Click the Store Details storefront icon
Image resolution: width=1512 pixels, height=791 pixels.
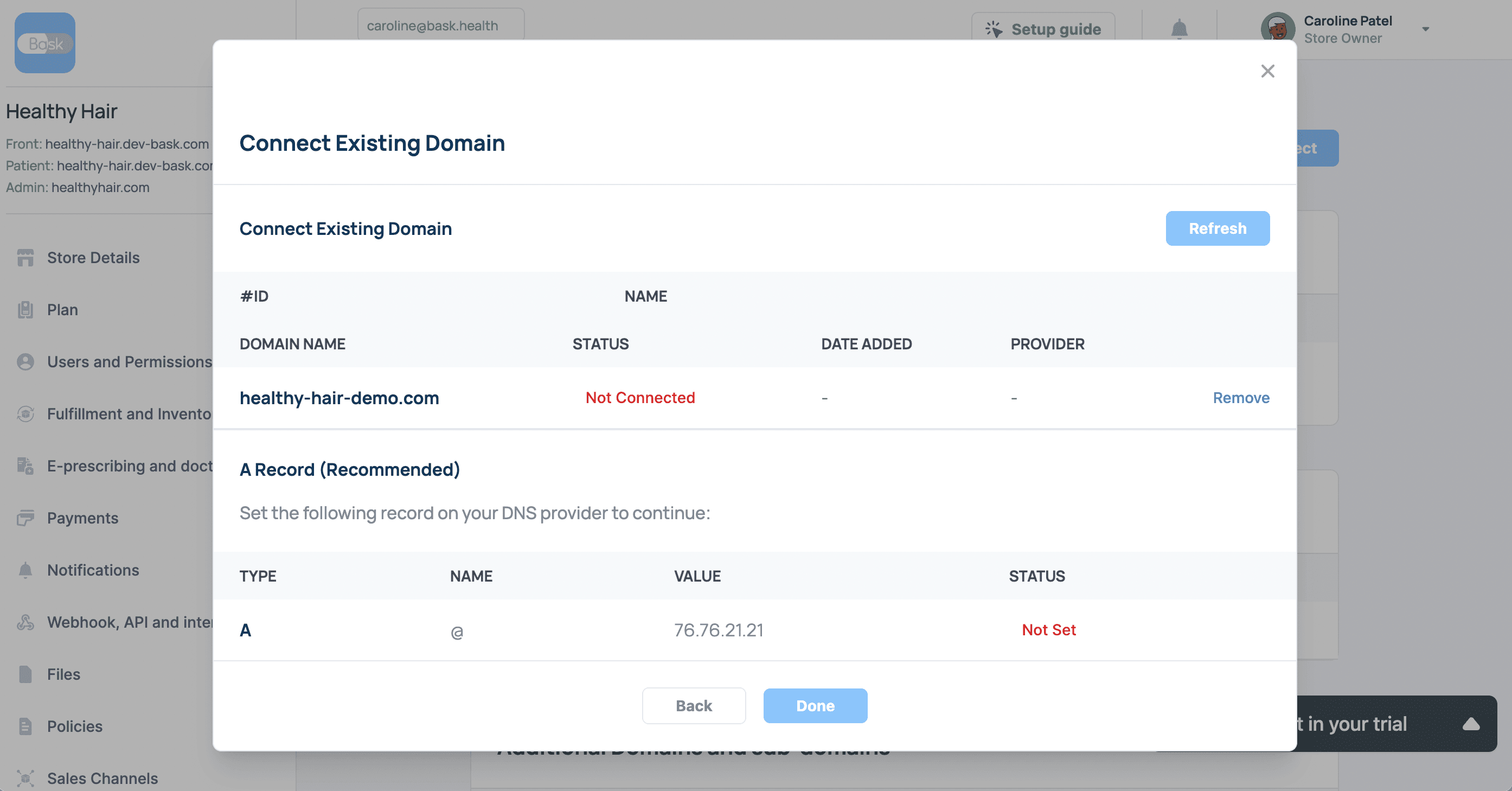pyautogui.click(x=25, y=258)
